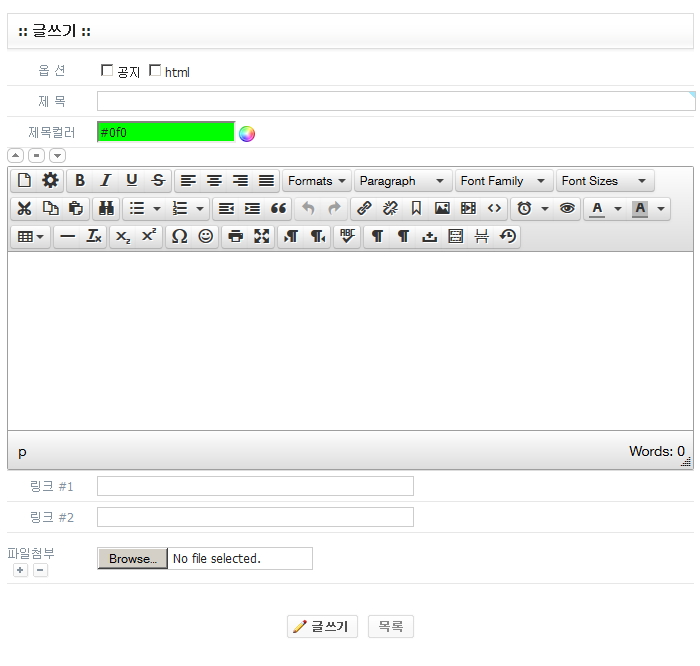700x666 pixels.
Task: Check the 공지 notice checkbox
Action: tap(107, 70)
